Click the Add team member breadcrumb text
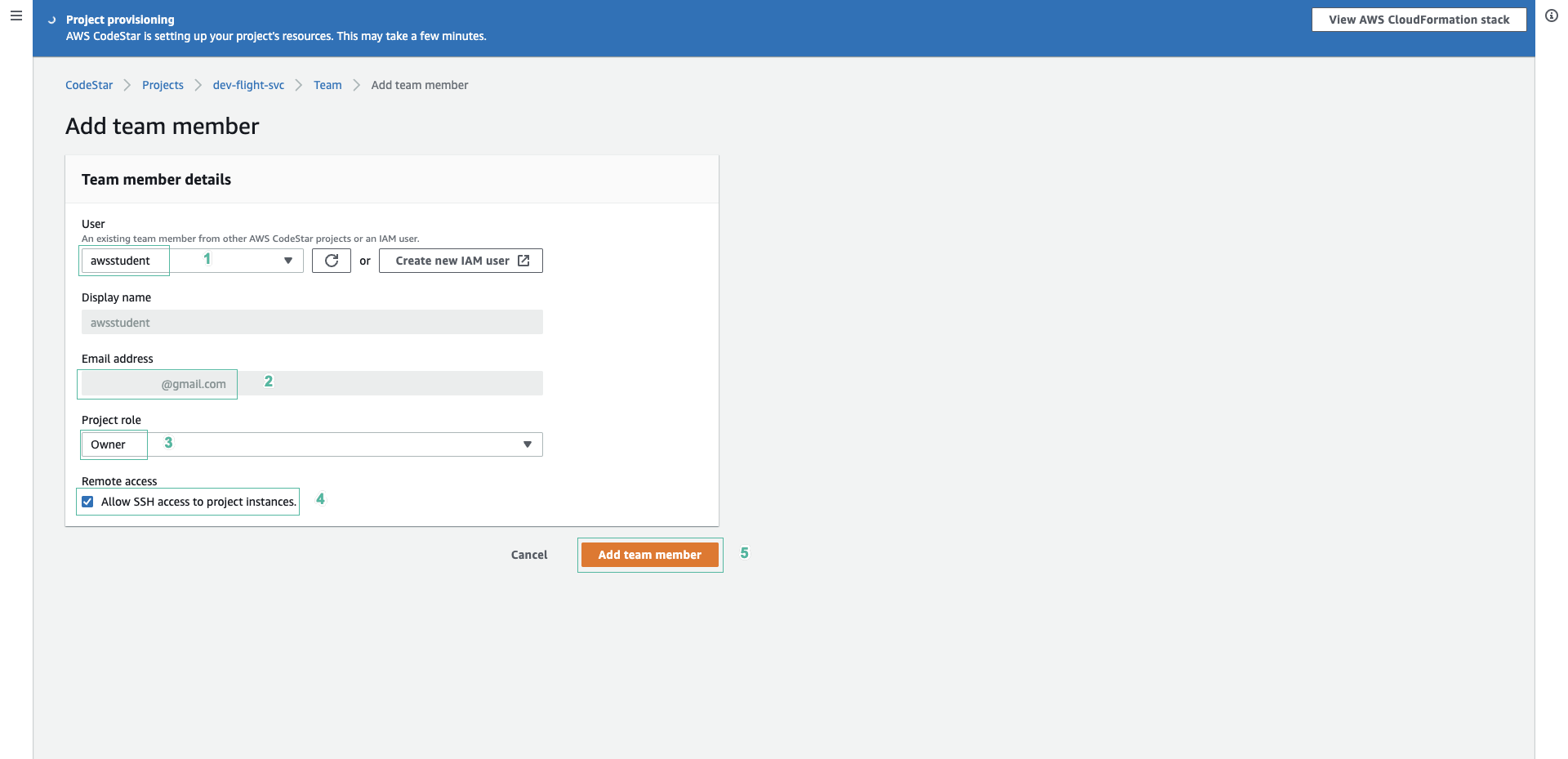The width and height of the screenshot is (1568, 759). [x=420, y=85]
